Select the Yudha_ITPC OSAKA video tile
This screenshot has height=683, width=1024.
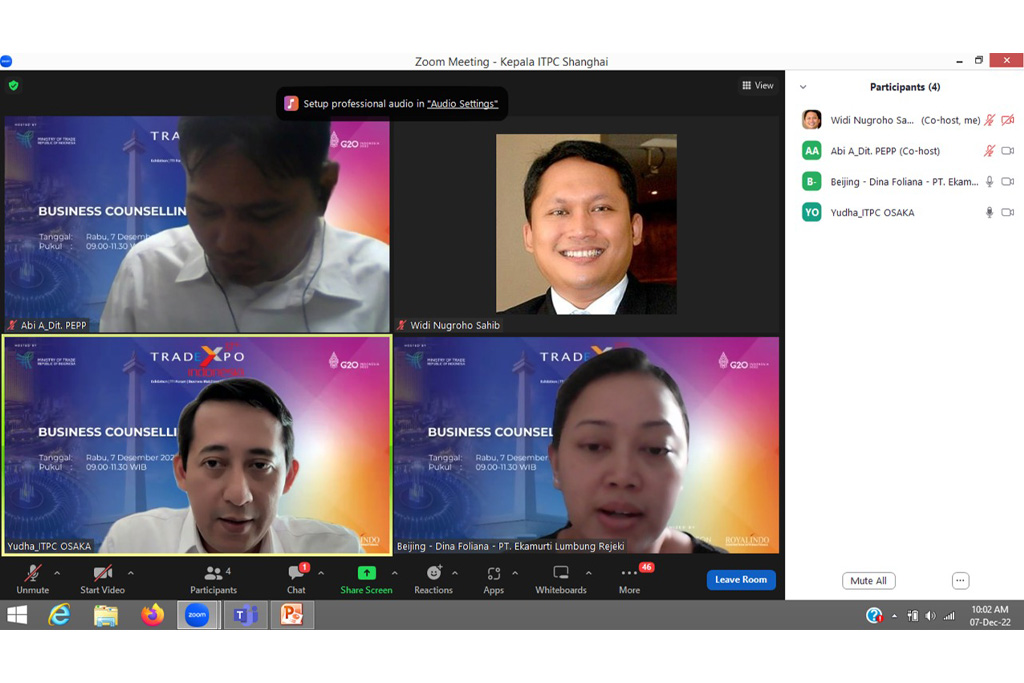coord(197,445)
